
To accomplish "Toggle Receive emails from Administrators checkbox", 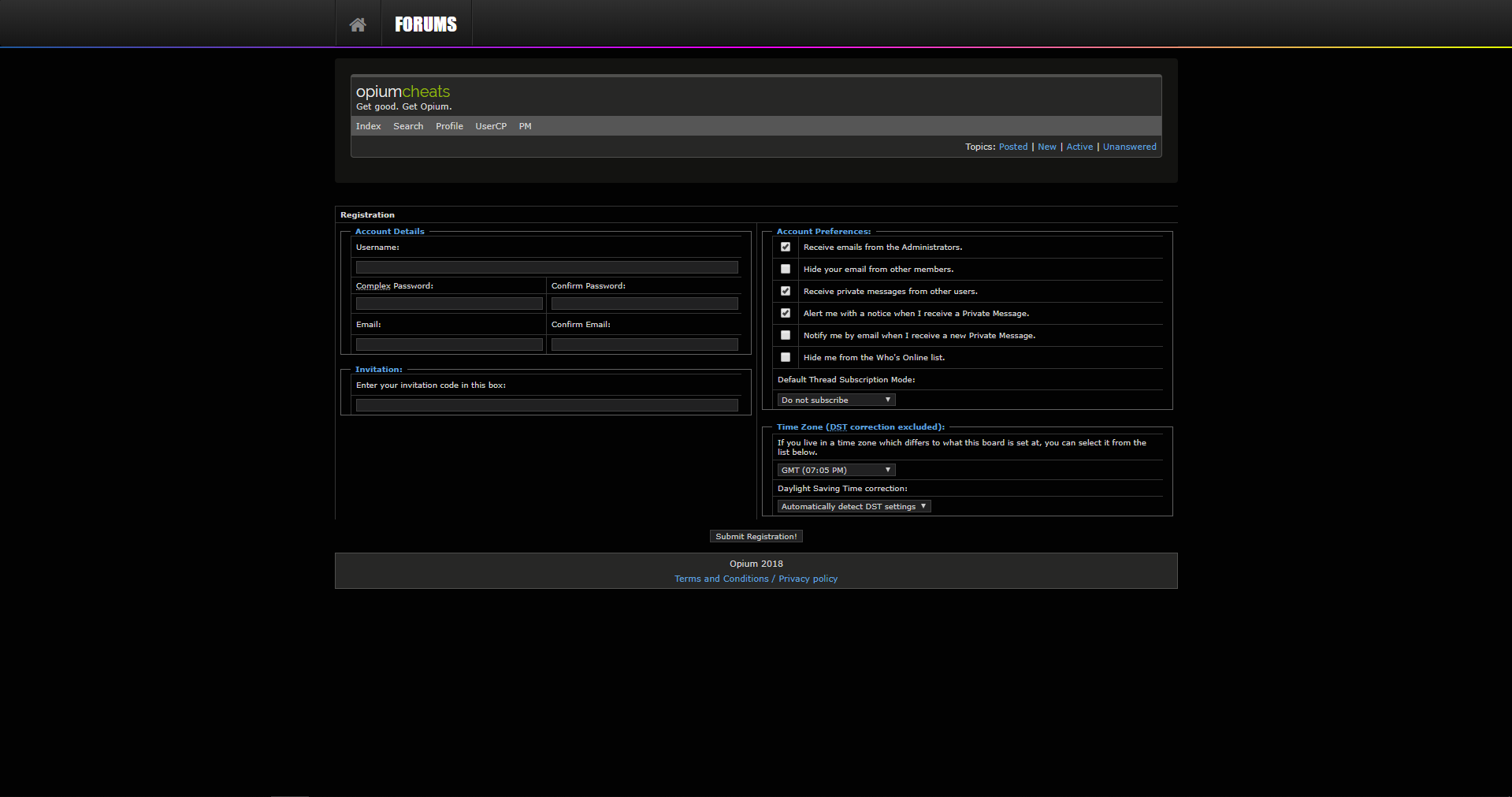I will (x=786, y=247).
